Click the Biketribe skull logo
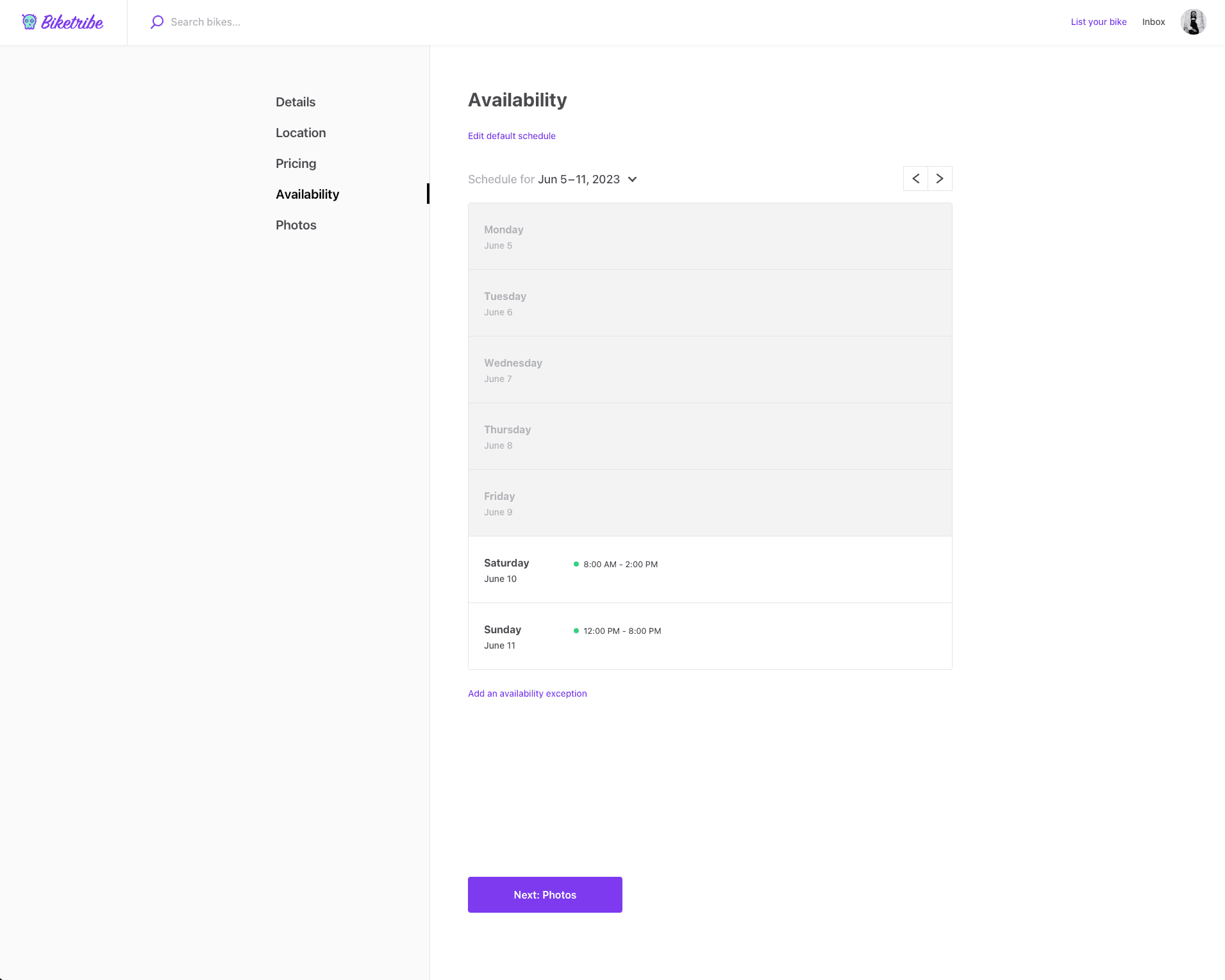Screen dimensions: 1225x980 pyautogui.click(x=29, y=22)
